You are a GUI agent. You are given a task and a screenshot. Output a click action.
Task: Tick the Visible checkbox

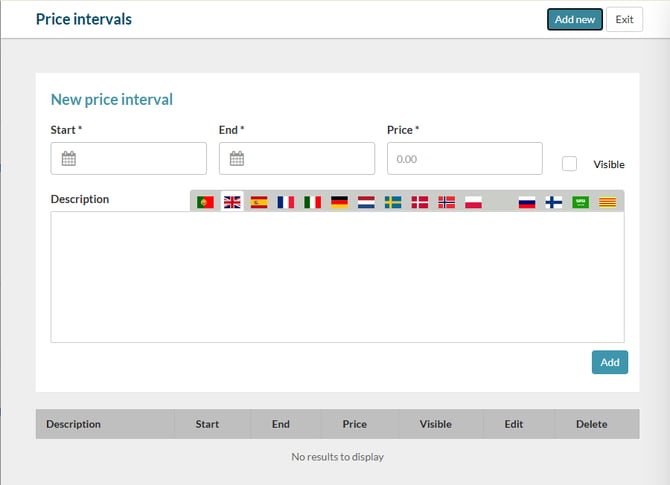click(x=569, y=164)
